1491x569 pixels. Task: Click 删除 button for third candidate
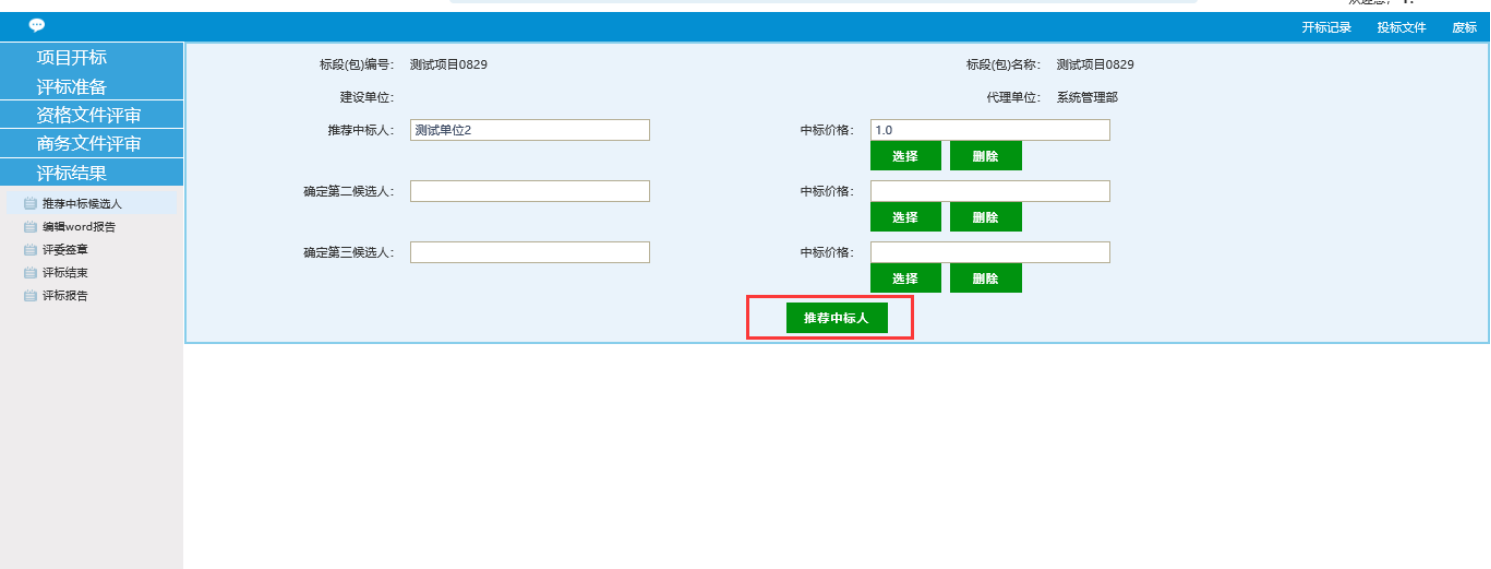pos(985,278)
